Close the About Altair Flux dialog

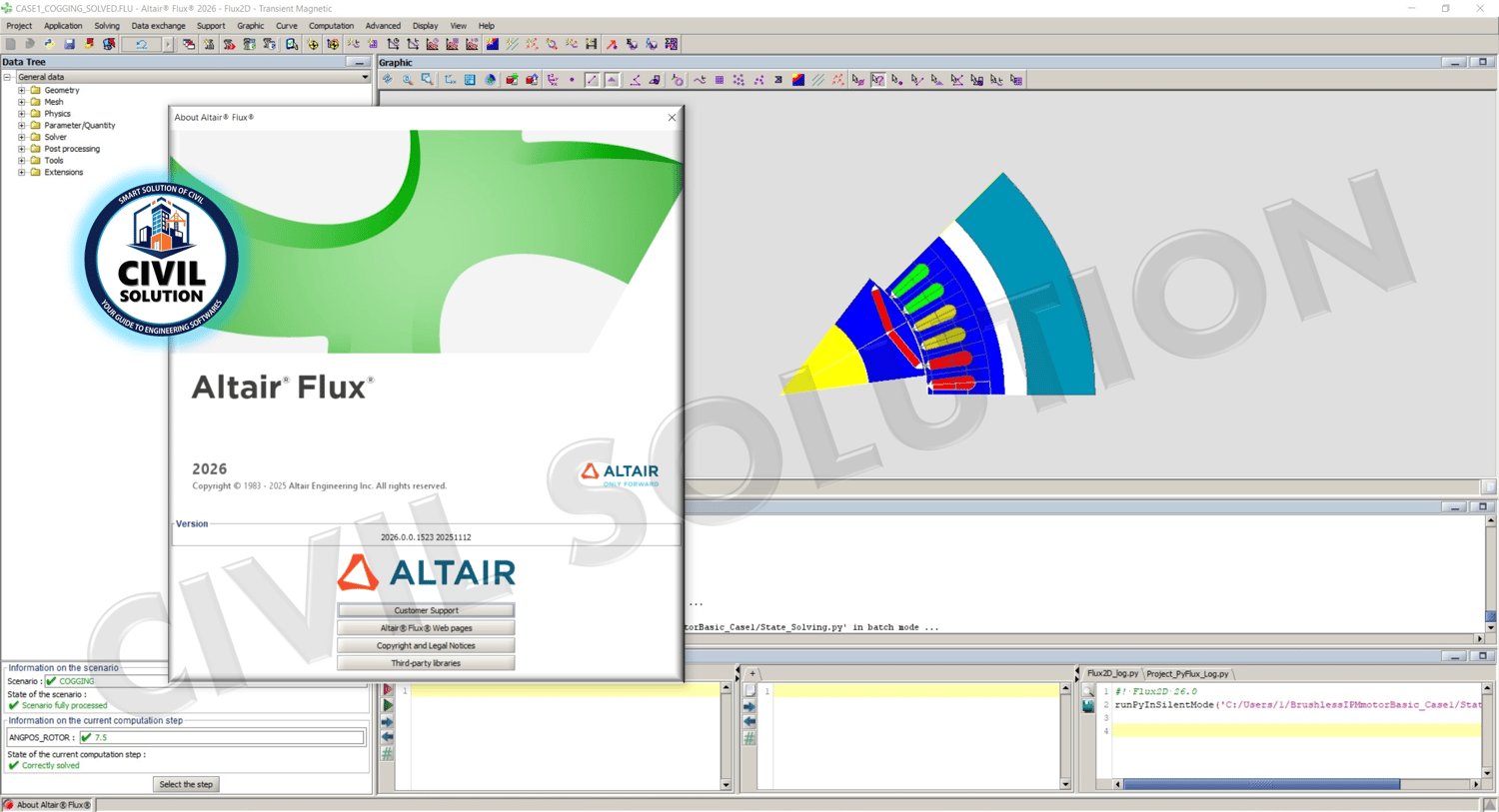[672, 118]
